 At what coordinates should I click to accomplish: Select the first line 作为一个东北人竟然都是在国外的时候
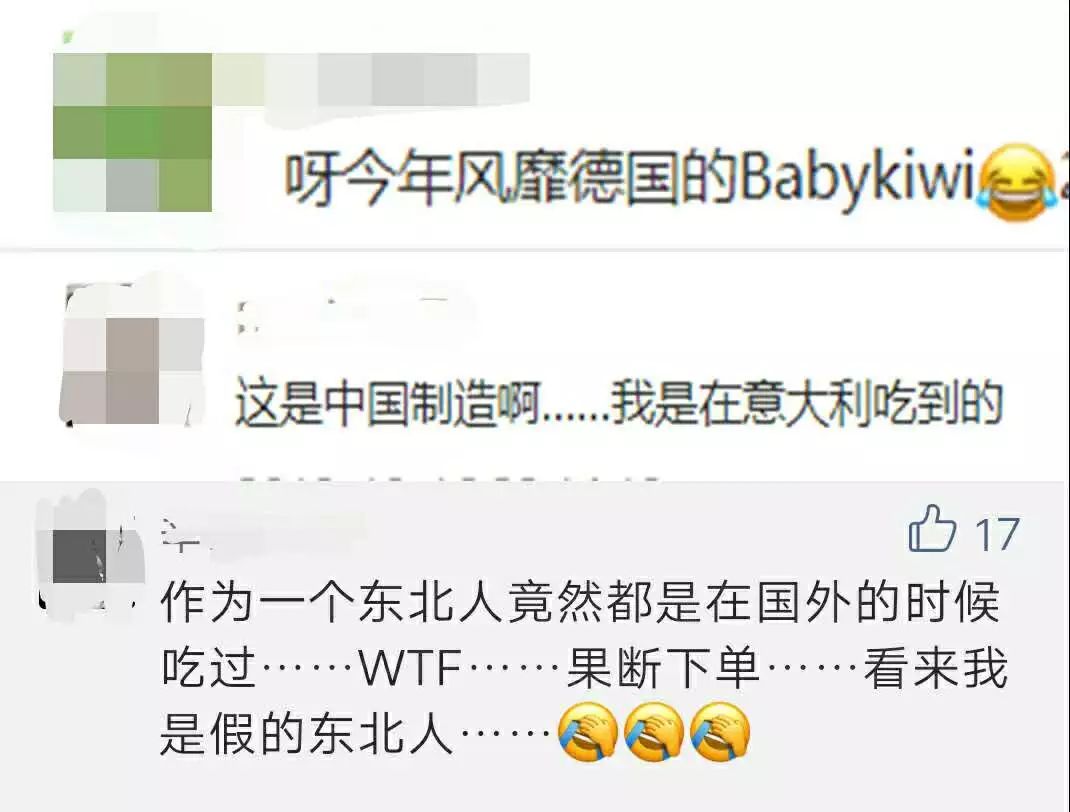tap(580, 602)
